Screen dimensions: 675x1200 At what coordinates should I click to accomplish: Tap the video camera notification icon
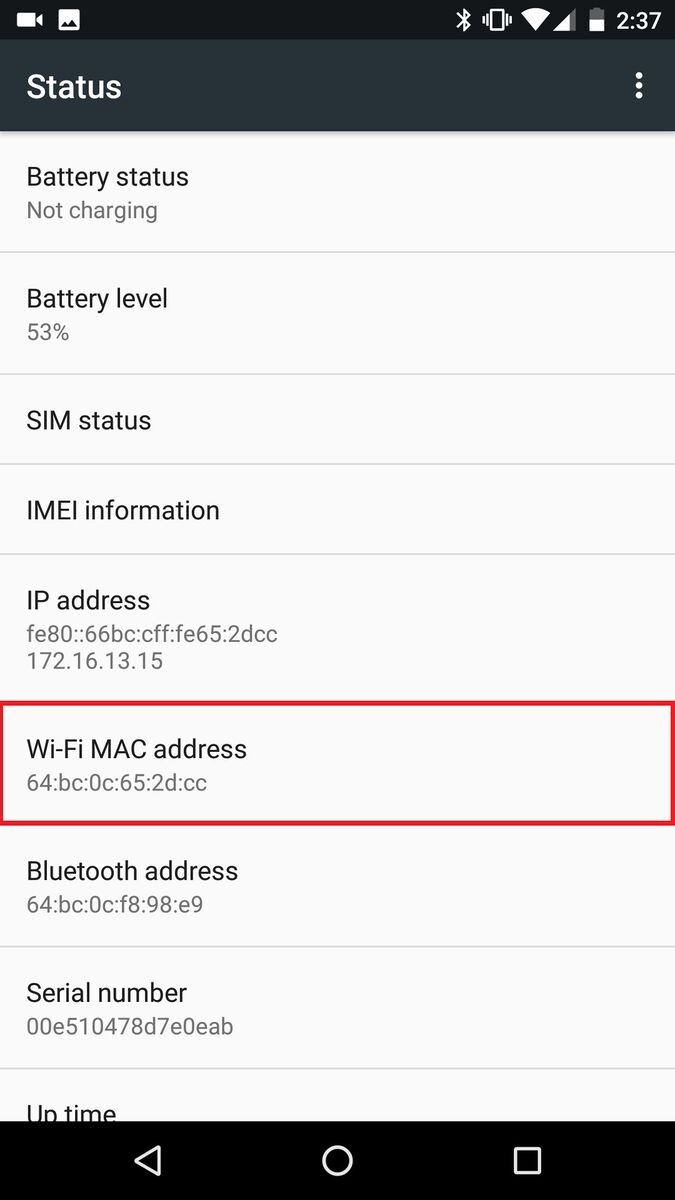[x=30, y=19]
